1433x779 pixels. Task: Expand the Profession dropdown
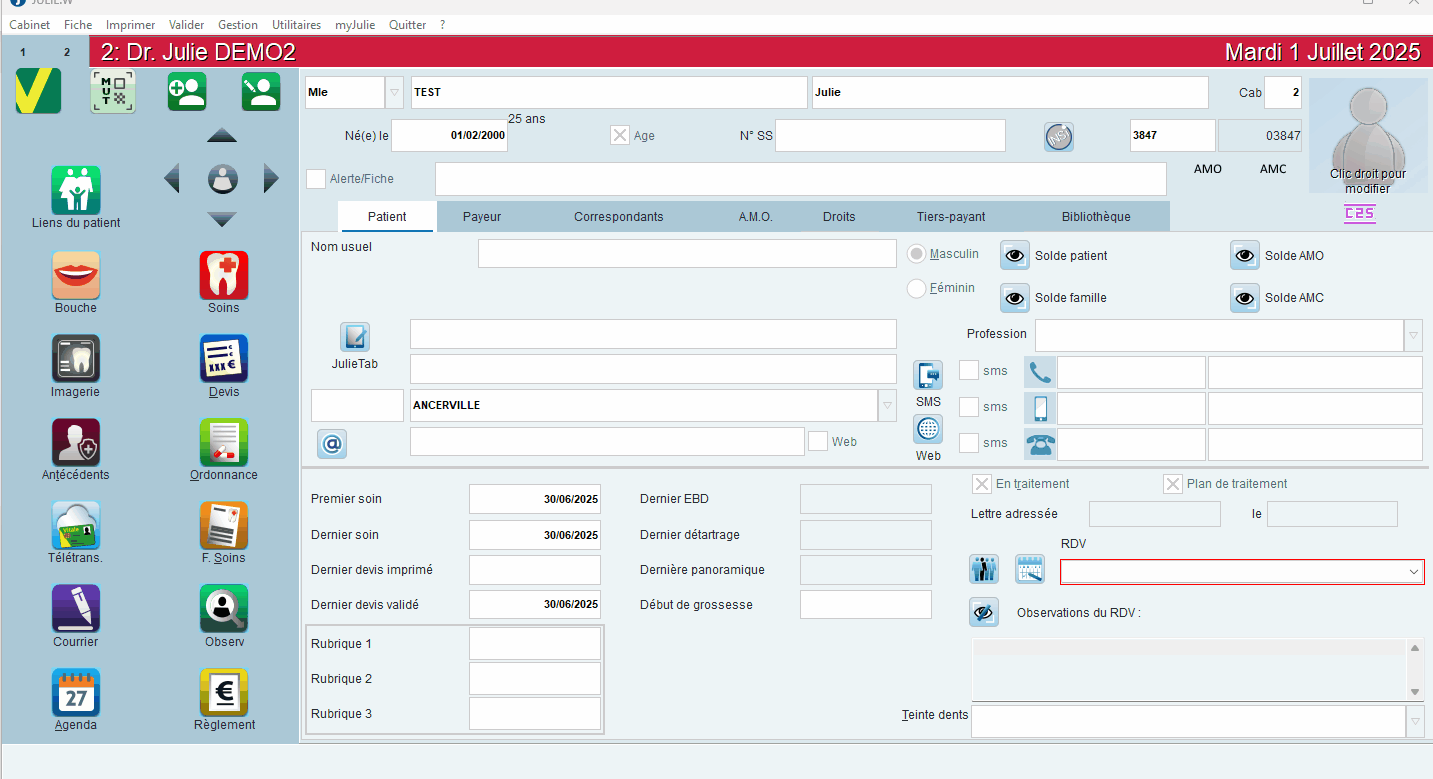click(x=1413, y=335)
